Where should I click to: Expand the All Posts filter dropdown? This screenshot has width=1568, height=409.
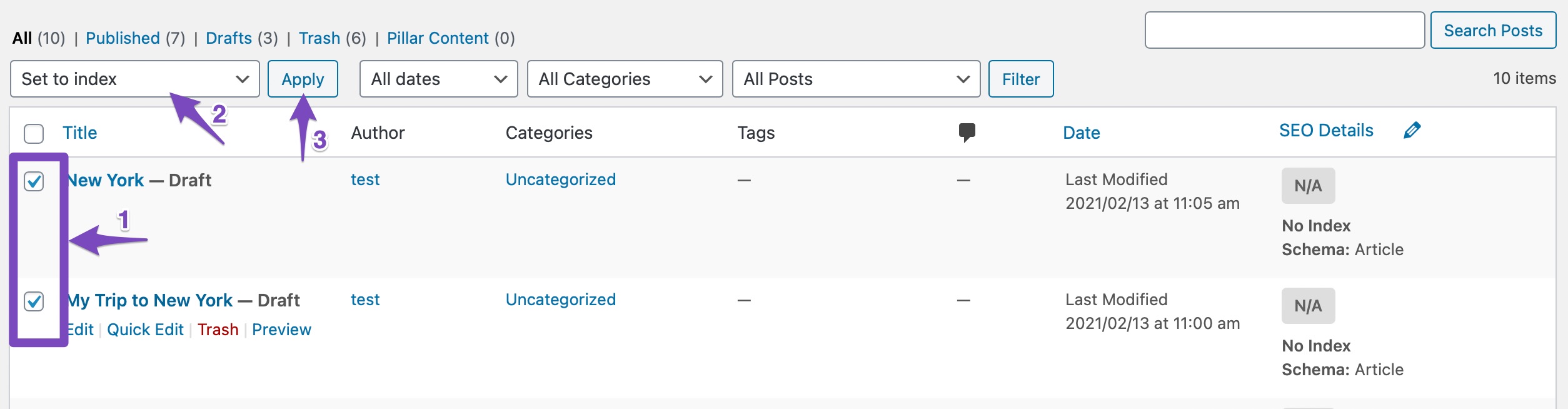click(855, 79)
